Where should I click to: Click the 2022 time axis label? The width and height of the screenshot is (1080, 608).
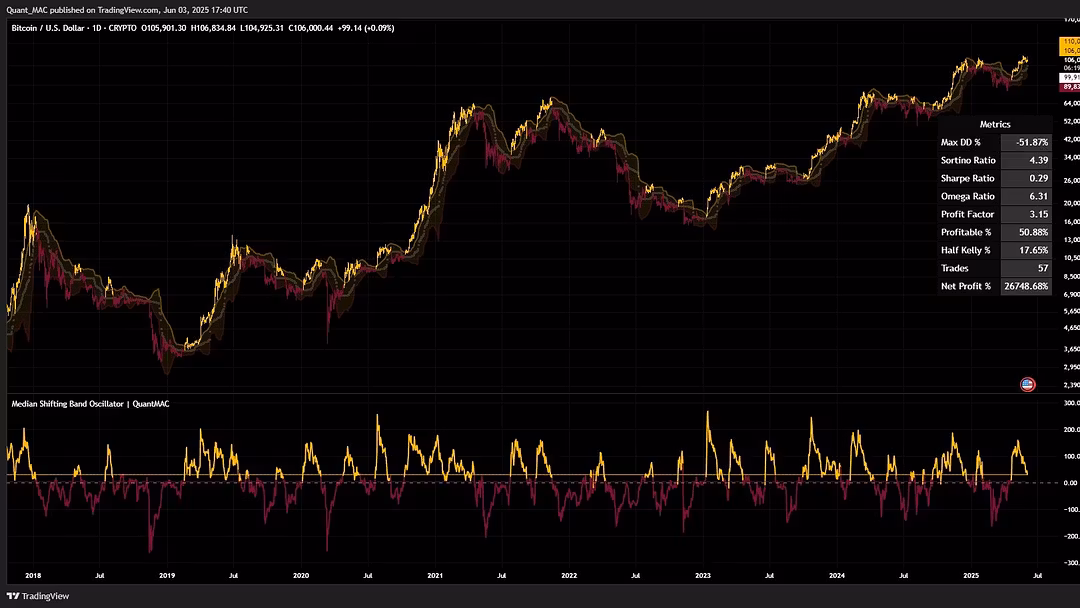click(x=569, y=576)
